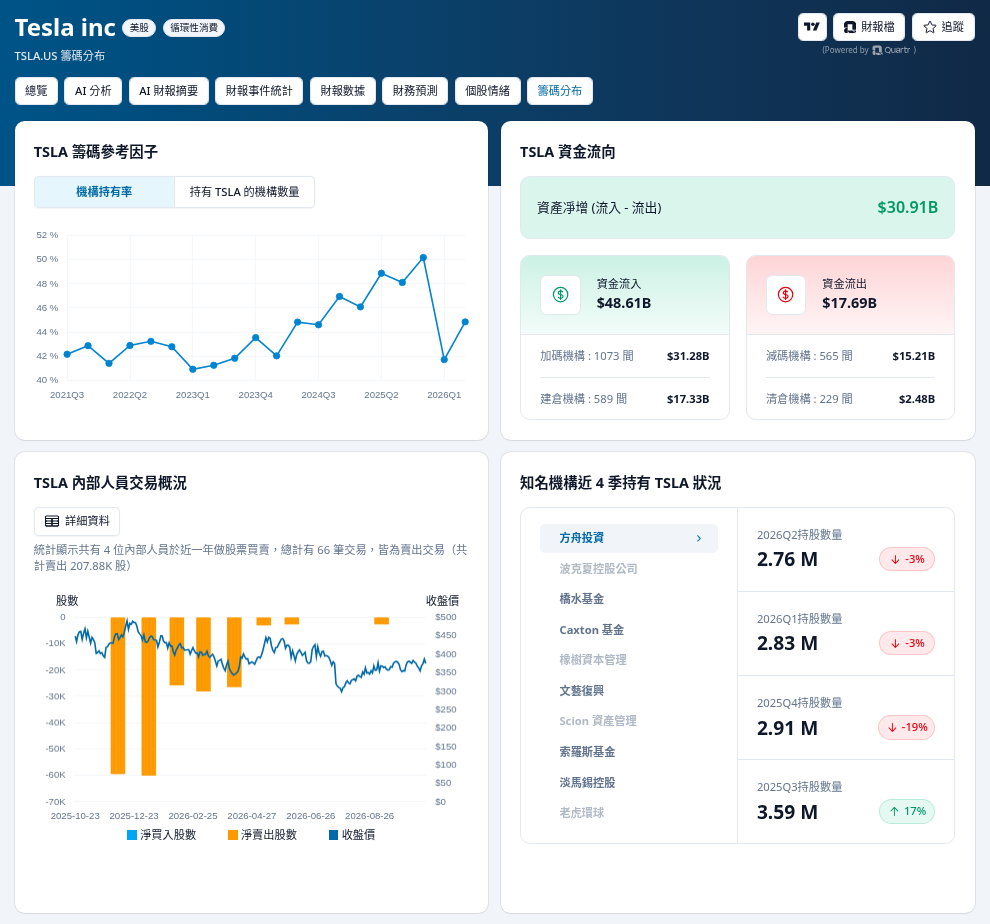Switch to the 總覽 tab
The image size is (990, 924).
[x=36, y=91]
